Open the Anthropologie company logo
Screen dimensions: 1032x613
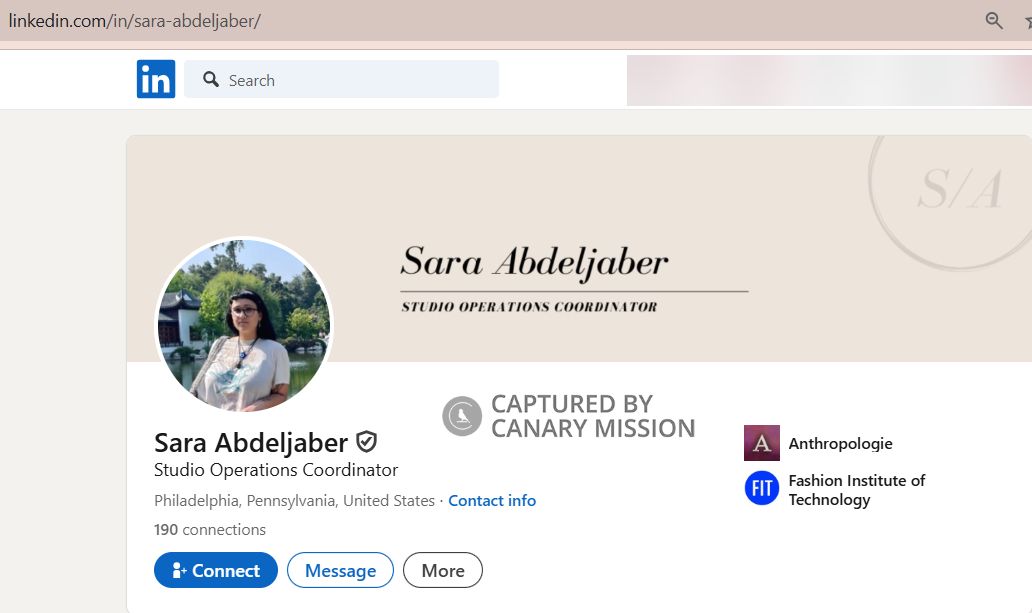pyautogui.click(x=761, y=443)
